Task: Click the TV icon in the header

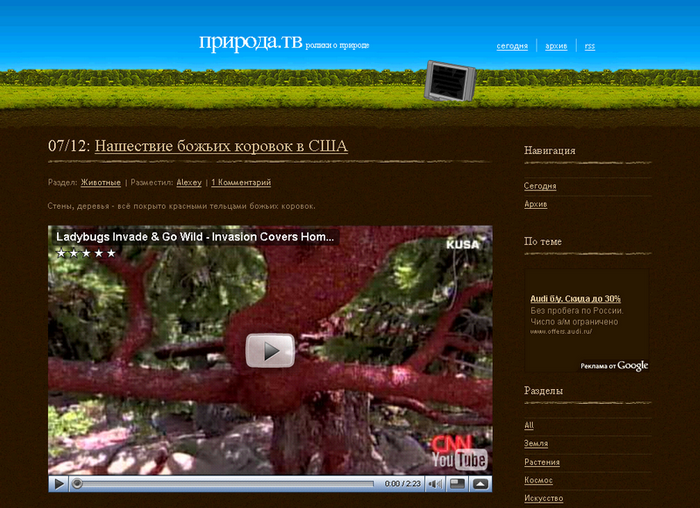Action: point(447,80)
